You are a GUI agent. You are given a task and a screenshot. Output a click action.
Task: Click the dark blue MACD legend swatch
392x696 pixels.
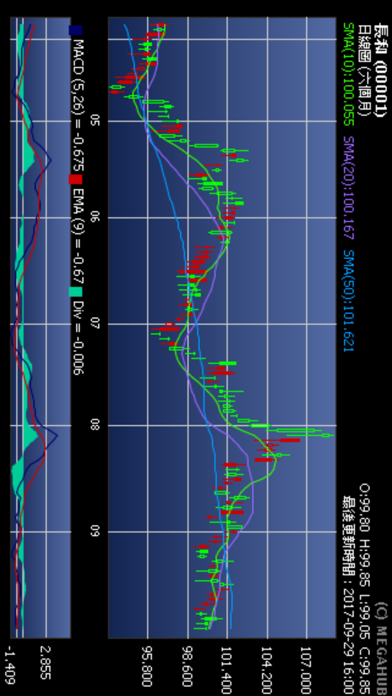click(76, 30)
